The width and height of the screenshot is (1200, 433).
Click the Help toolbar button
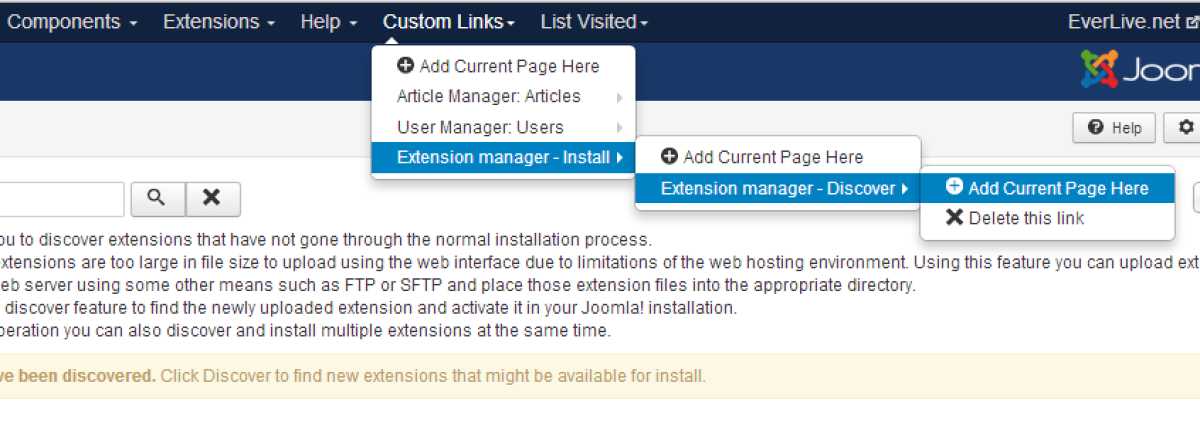(x=1114, y=128)
